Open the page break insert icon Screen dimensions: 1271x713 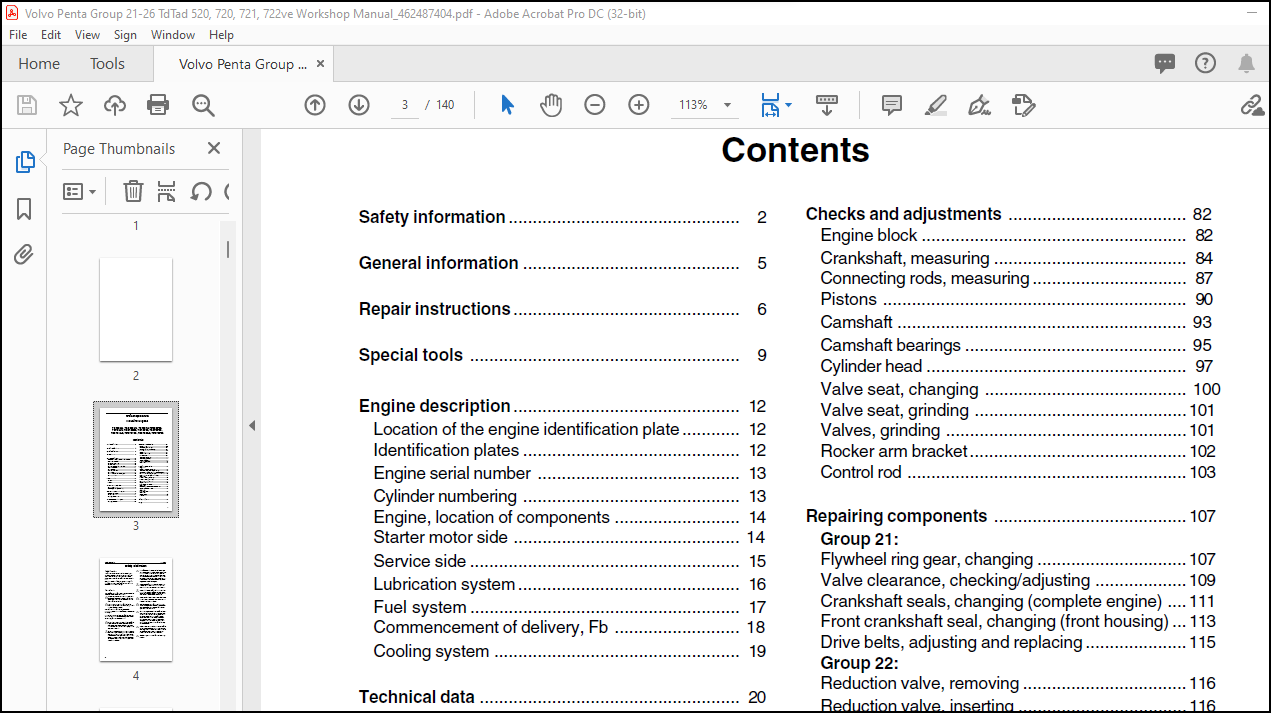(167, 191)
